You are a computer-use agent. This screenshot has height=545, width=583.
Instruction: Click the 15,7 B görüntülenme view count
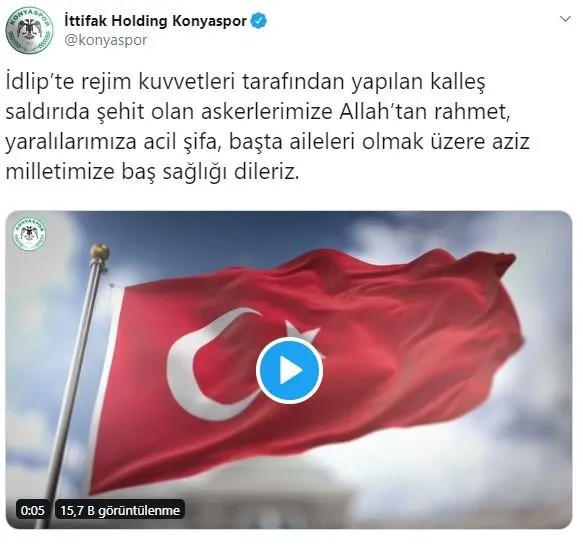120,510
